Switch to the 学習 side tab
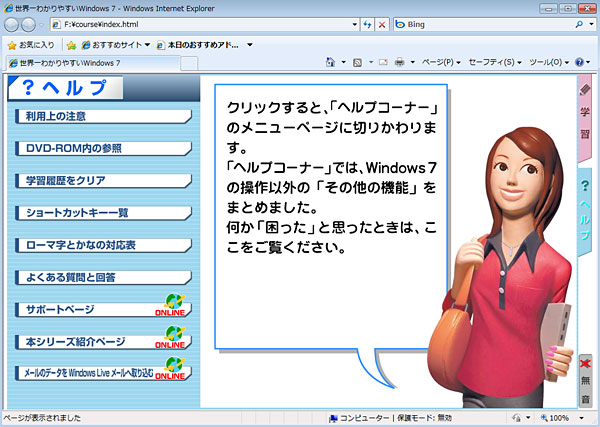The height and width of the screenshot is (427, 600). 585,119
